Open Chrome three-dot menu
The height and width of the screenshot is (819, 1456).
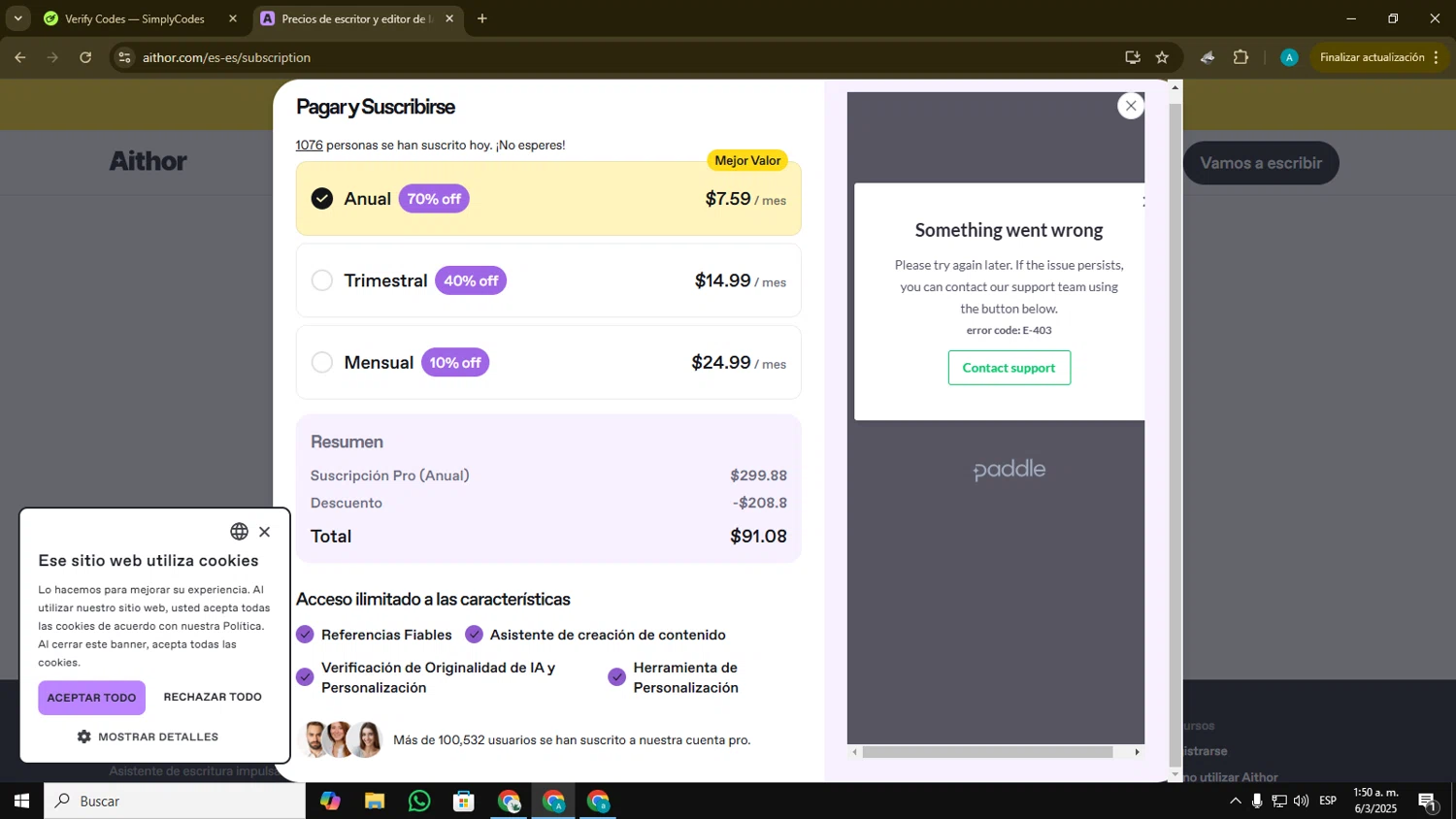pyautogui.click(x=1436, y=57)
